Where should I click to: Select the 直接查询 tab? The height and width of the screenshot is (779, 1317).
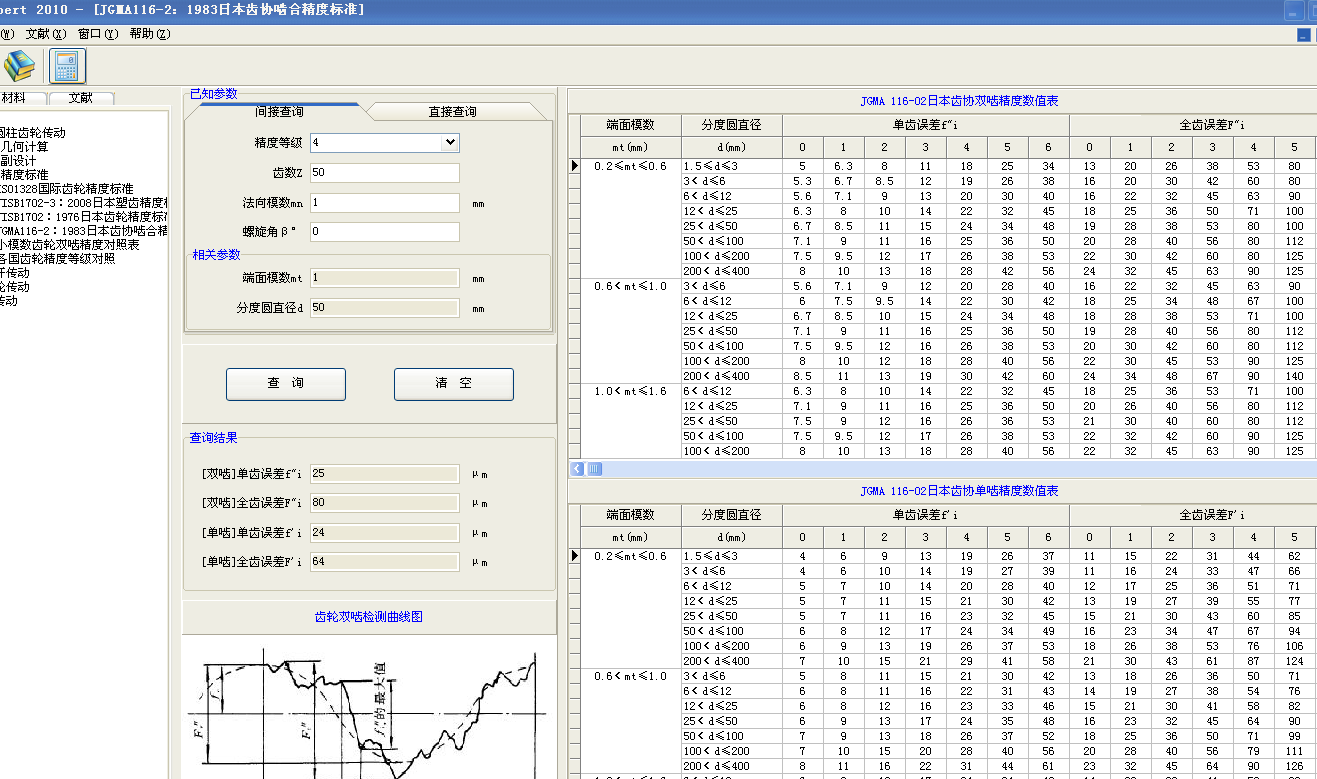(452, 111)
